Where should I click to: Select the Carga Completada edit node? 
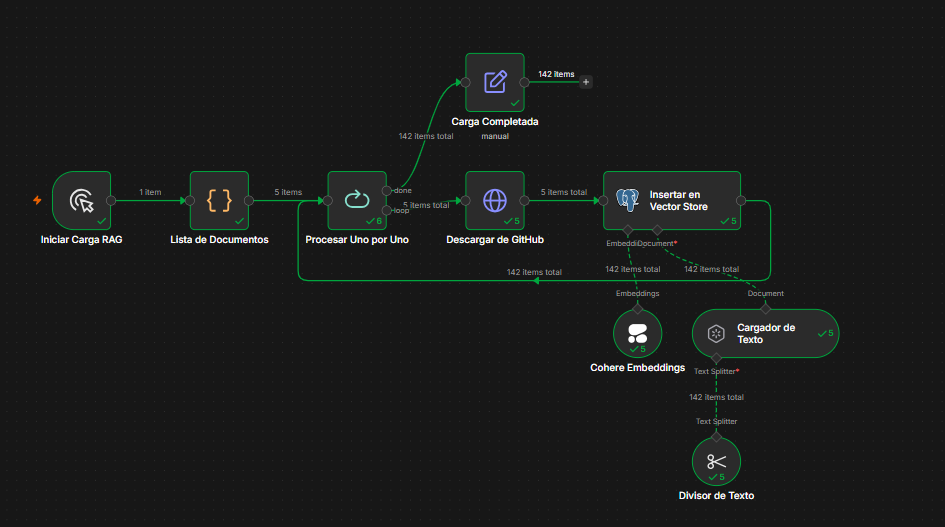click(x=495, y=82)
